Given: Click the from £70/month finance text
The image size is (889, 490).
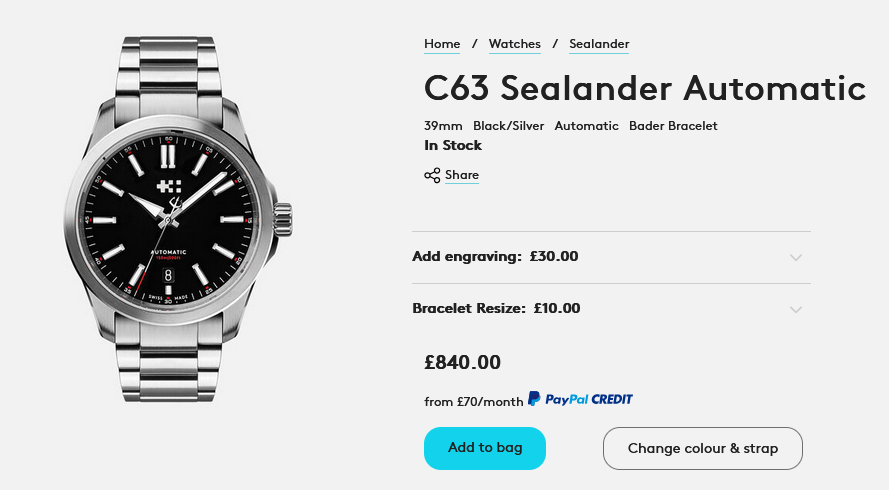Looking at the screenshot, I should pos(473,402).
